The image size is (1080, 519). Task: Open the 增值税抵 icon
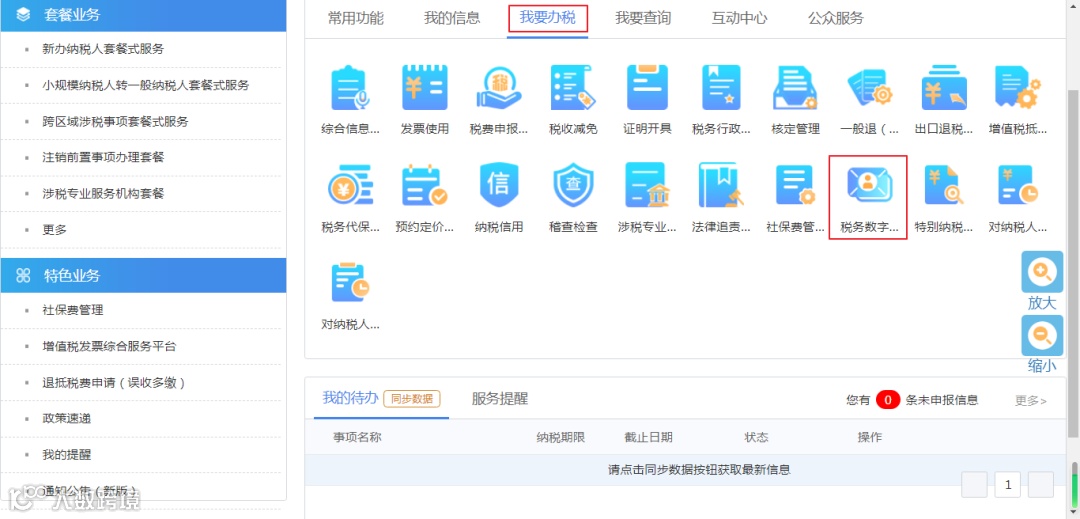[x=1017, y=88]
